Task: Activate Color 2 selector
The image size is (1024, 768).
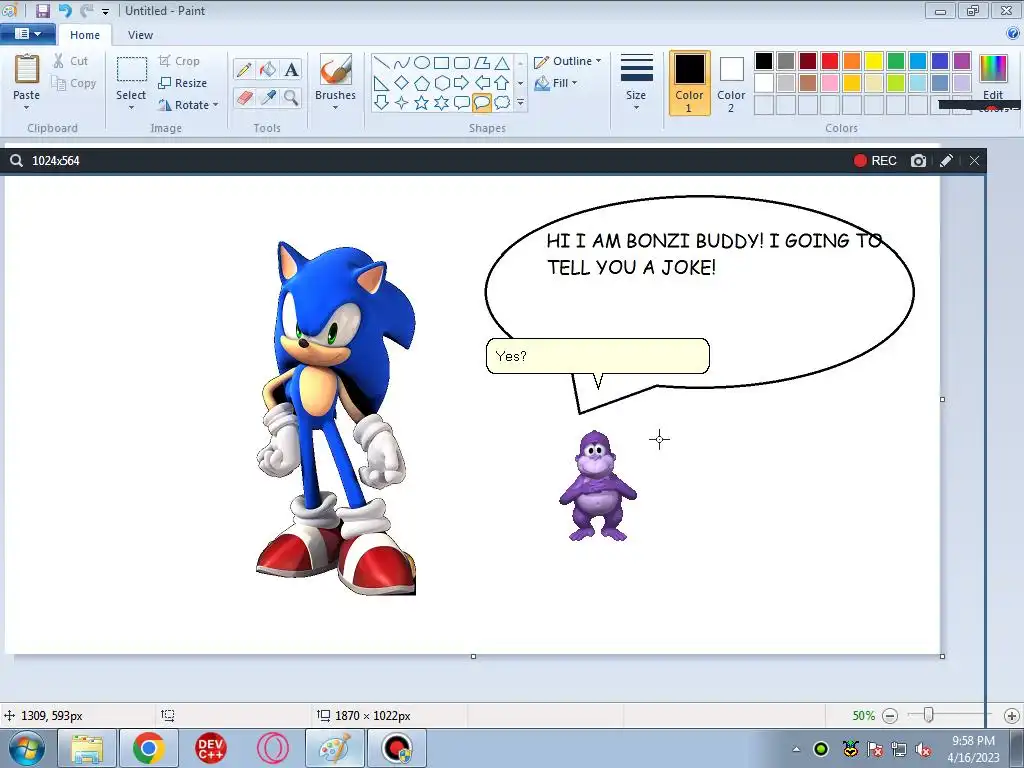Action: click(731, 83)
